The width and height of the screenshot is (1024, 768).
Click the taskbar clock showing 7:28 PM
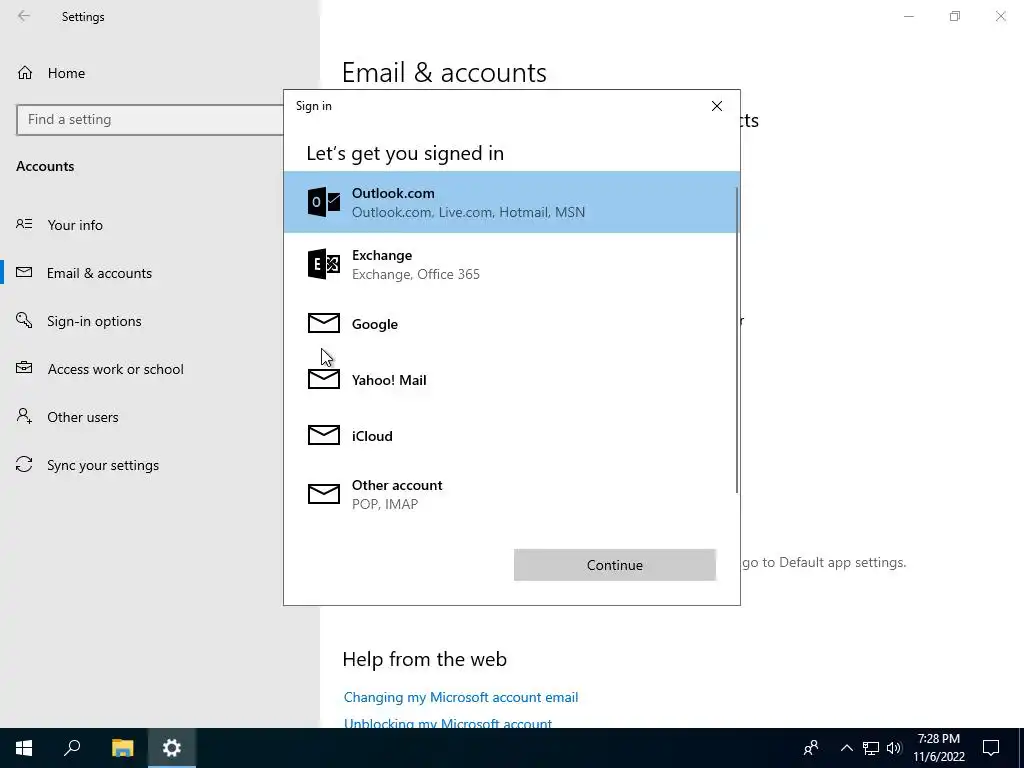click(938, 748)
